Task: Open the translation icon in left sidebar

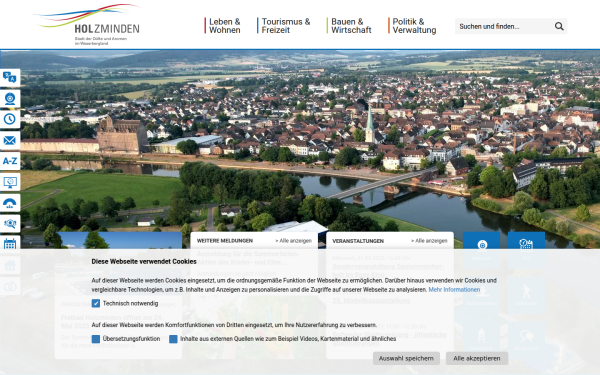Action: (10, 78)
